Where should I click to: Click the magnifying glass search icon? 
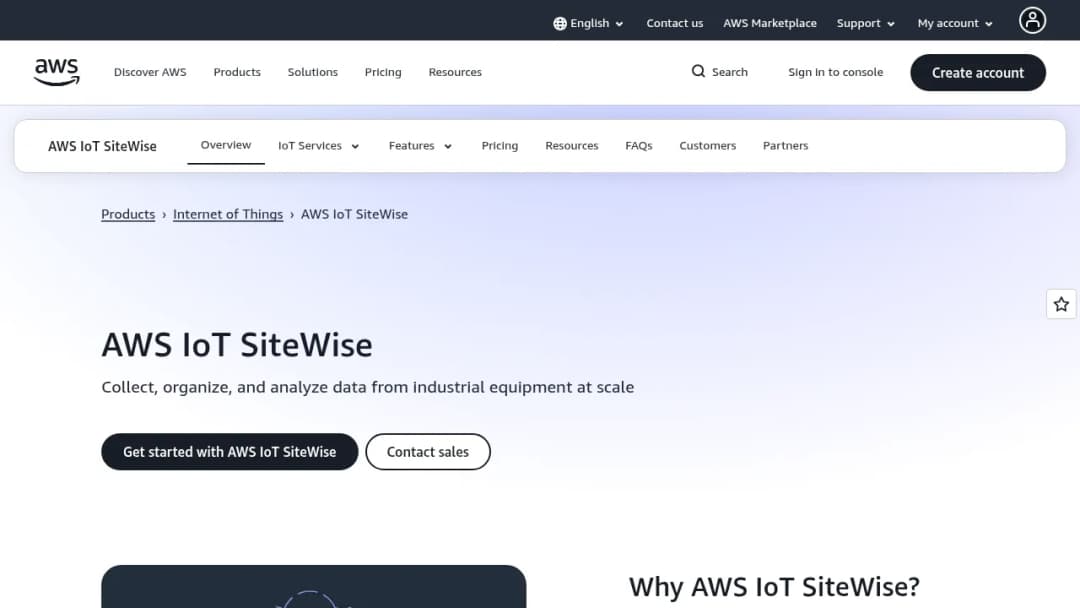698,72
